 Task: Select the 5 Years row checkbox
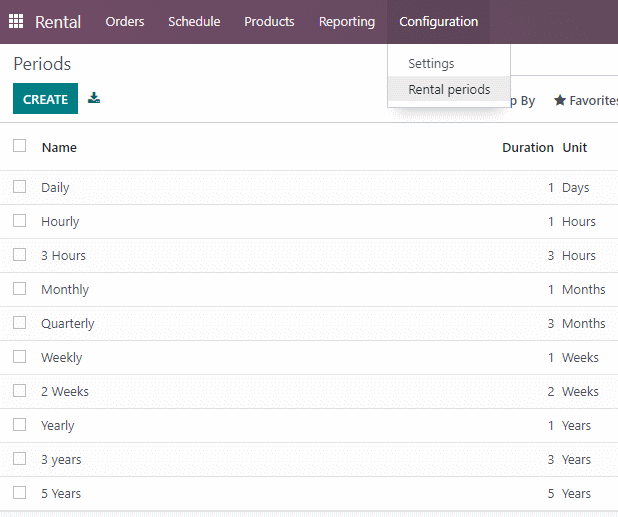[19, 493]
